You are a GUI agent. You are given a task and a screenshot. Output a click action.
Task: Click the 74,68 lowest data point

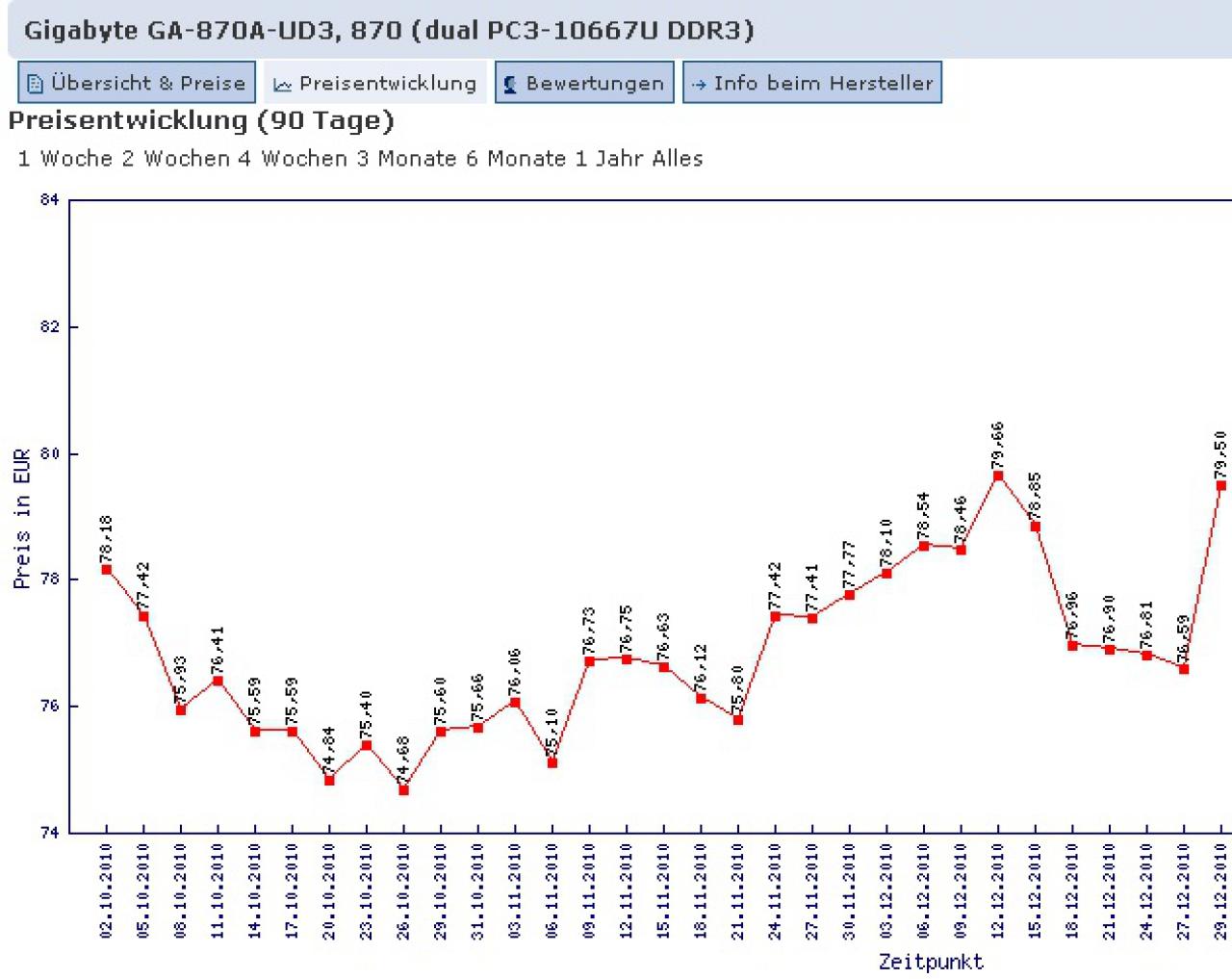pyautogui.click(x=403, y=790)
